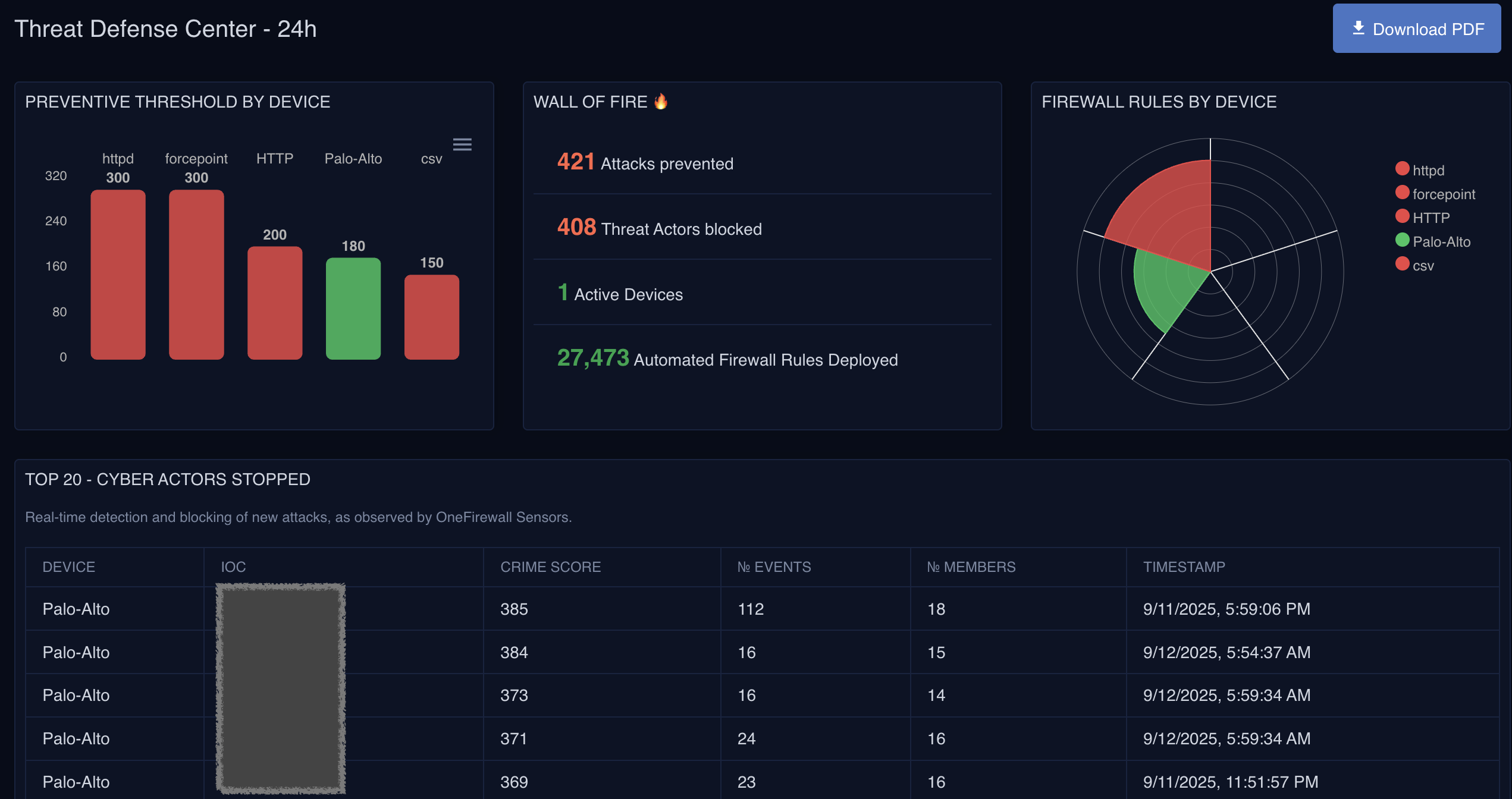Click 'TOP 20 - CYBER ACTORS STOPPED' heading
This screenshot has height=799, width=1512.
click(168, 479)
